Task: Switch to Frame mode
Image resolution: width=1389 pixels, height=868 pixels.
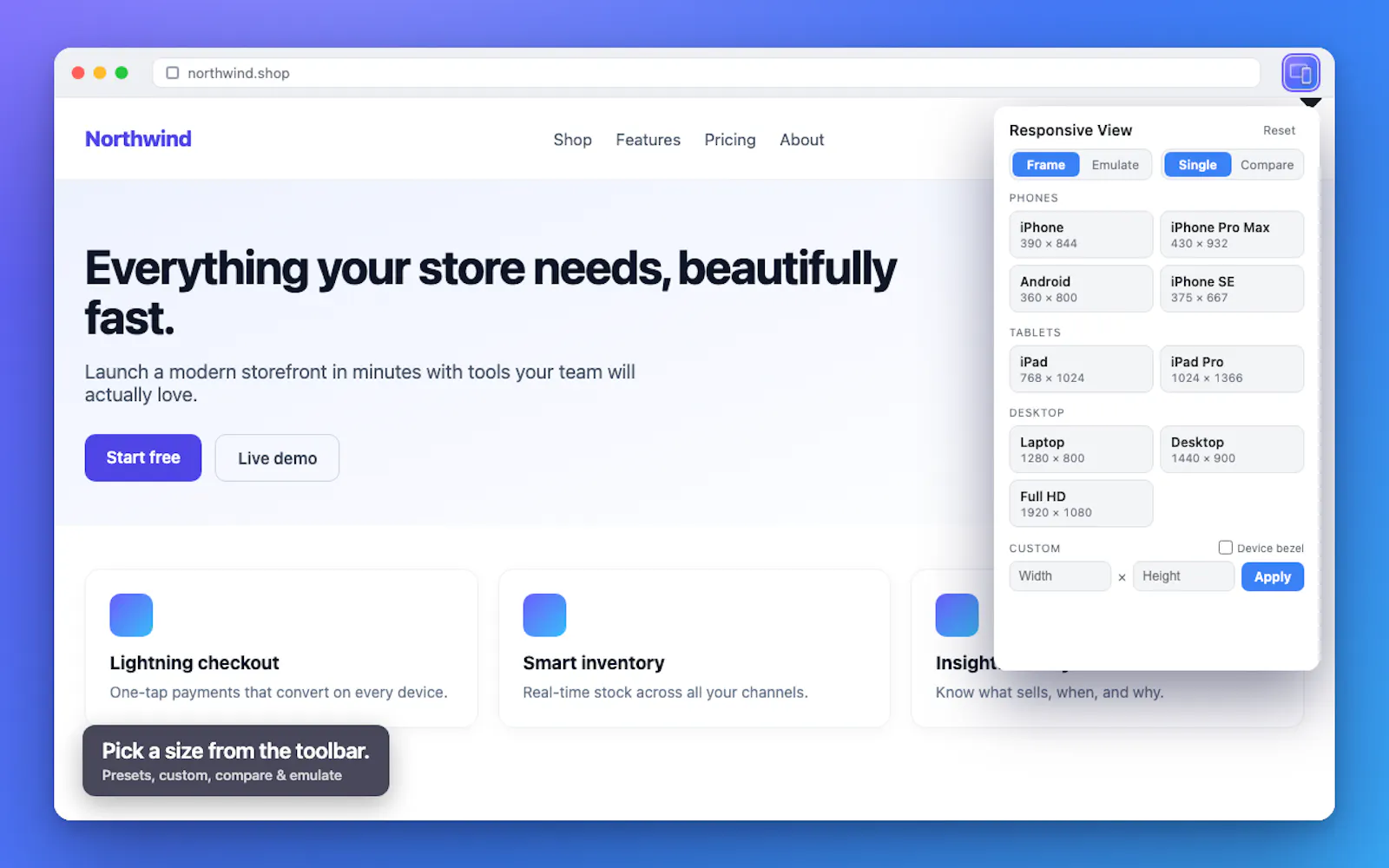Action: point(1045,165)
